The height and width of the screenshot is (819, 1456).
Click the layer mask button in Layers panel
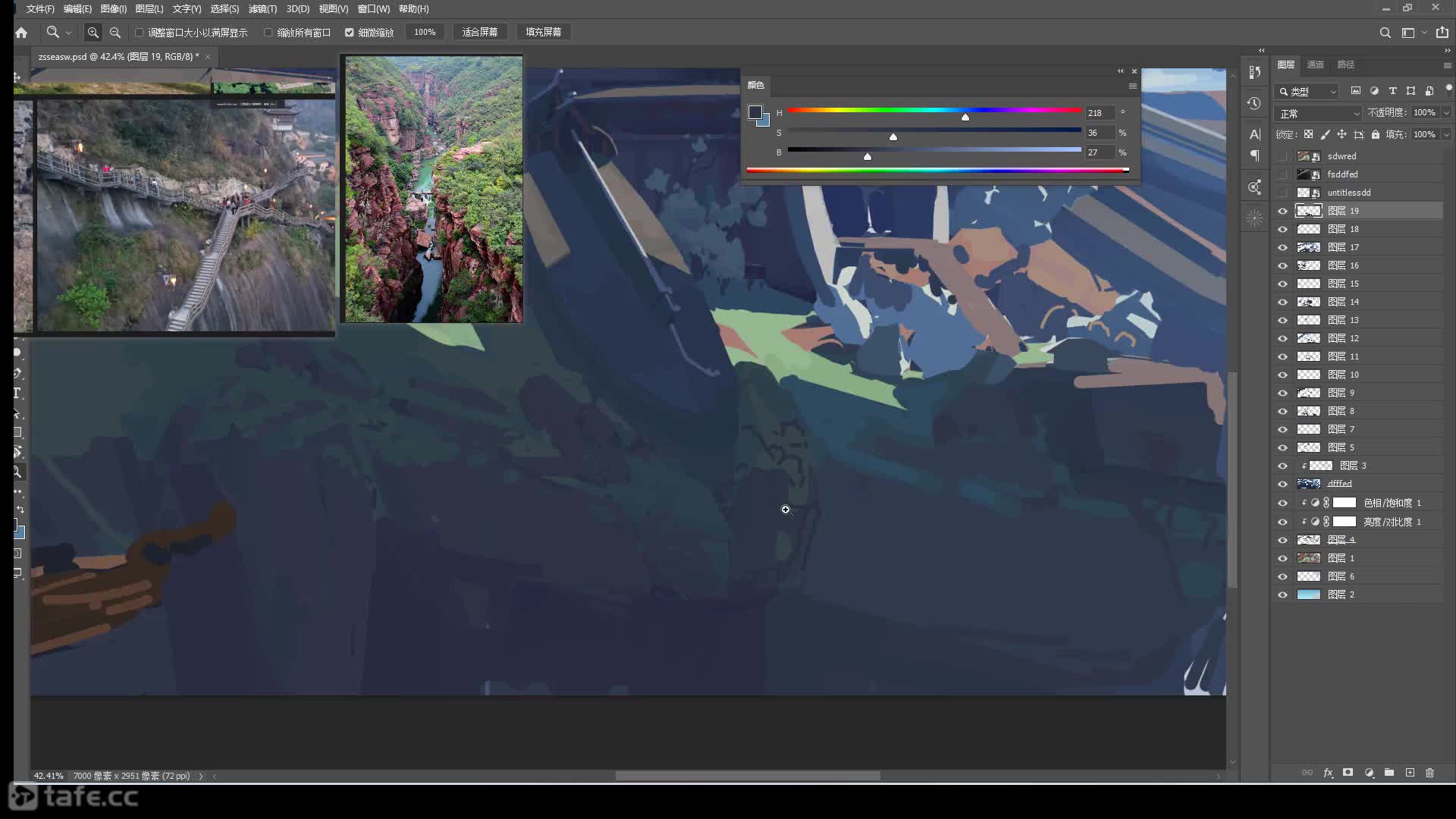pos(1348,773)
